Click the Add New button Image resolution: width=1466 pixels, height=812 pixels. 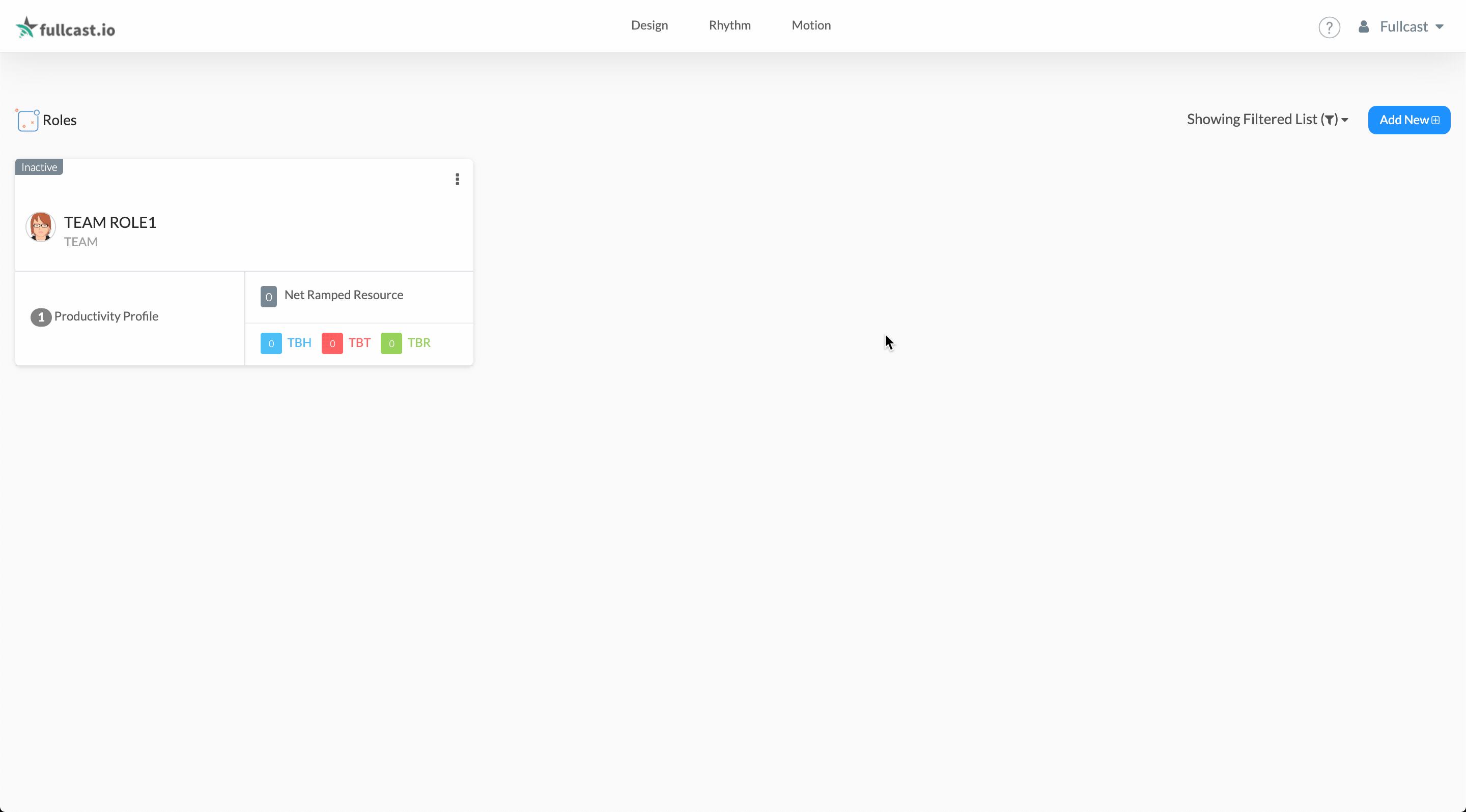point(1408,120)
